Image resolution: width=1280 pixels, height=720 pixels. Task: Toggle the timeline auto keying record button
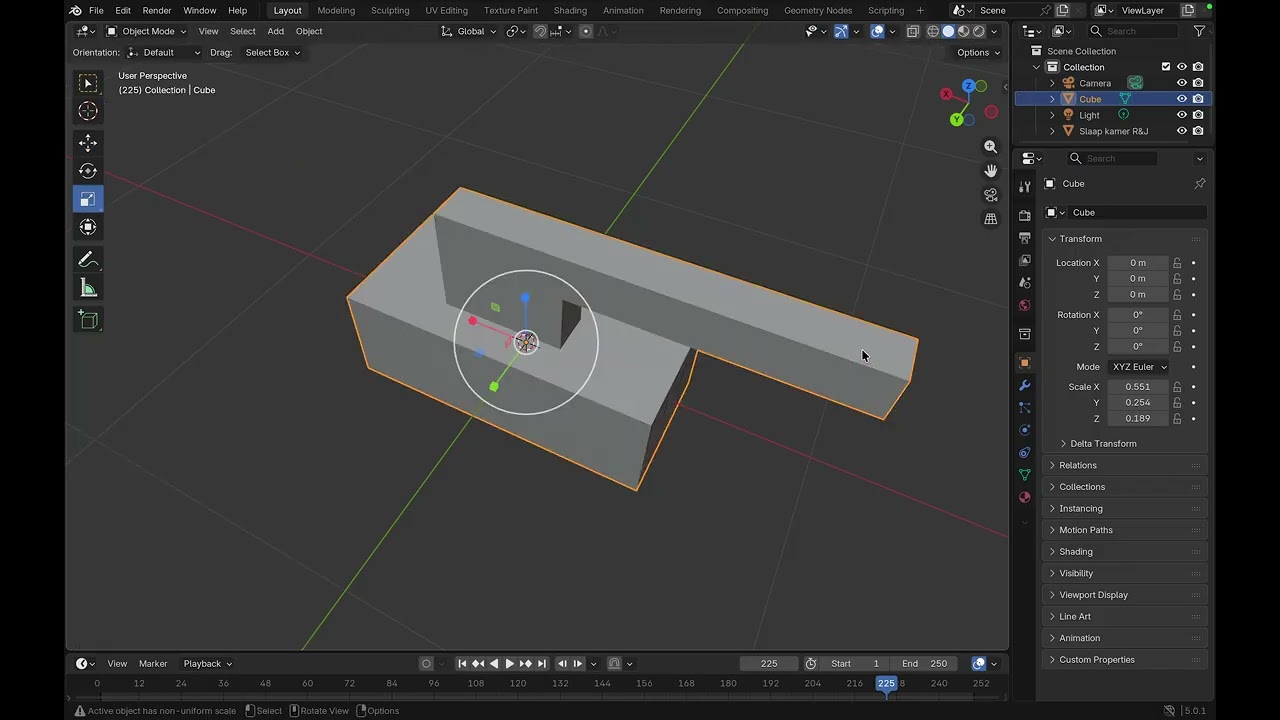coord(427,664)
